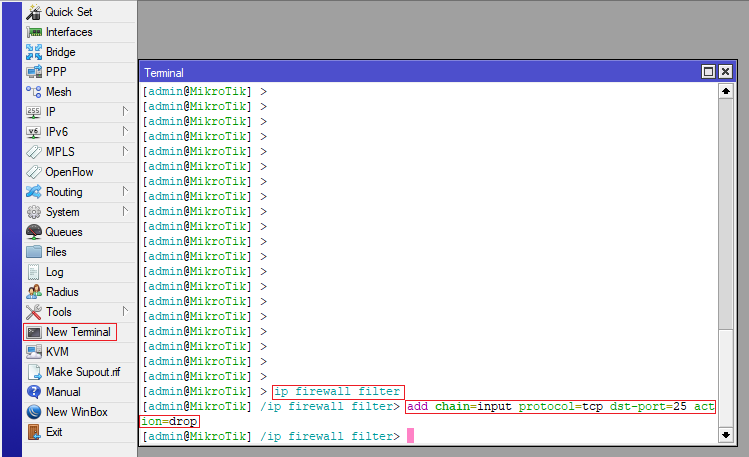Open OpenFlow via its icon
The width and height of the screenshot is (749, 457).
34,172
